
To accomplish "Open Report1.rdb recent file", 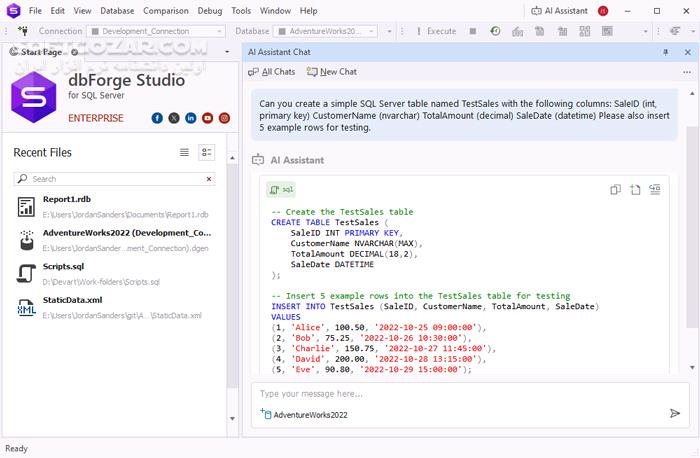I will click(x=114, y=207).
